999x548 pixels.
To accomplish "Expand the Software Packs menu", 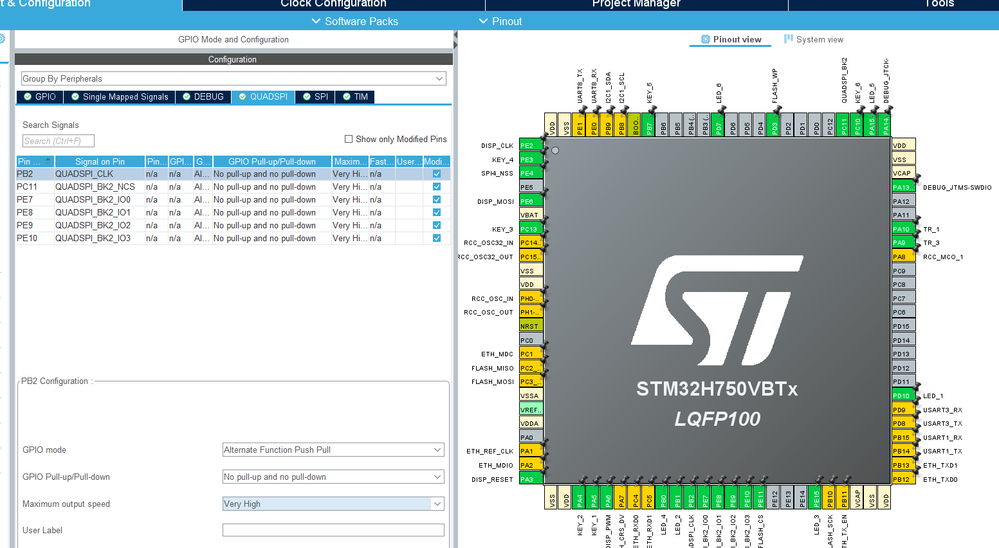I will [x=355, y=21].
